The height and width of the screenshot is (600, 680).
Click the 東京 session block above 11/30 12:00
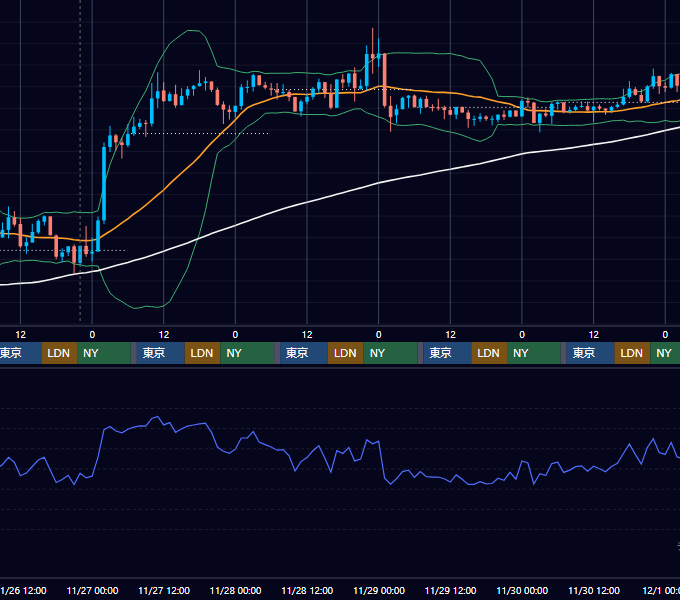click(x=590, y=353)
